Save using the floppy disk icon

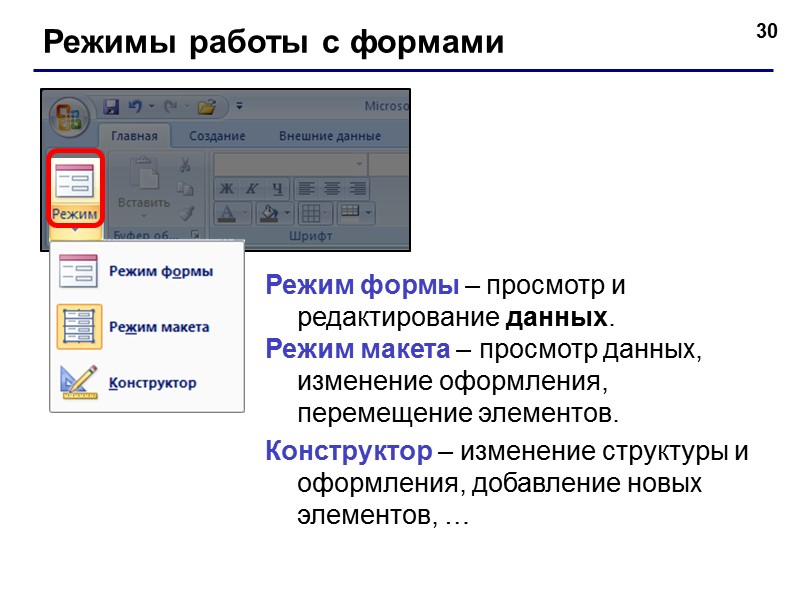tap(111, 107)
